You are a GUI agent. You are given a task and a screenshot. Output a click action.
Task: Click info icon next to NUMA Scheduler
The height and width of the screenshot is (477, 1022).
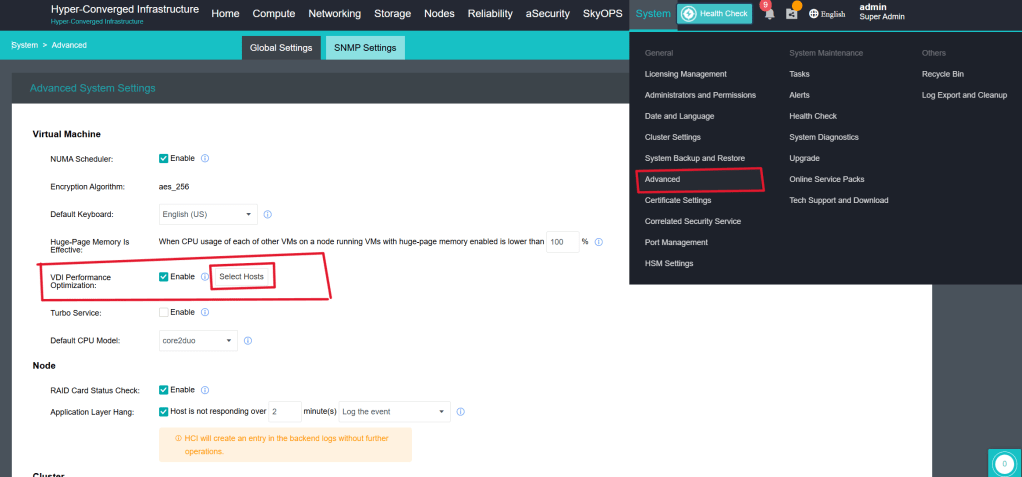tap(205, 158)
